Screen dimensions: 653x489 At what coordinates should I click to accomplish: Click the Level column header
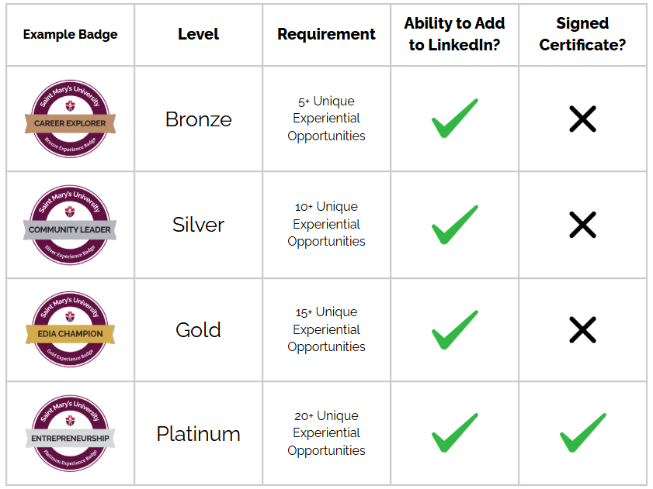click(198, 34)
